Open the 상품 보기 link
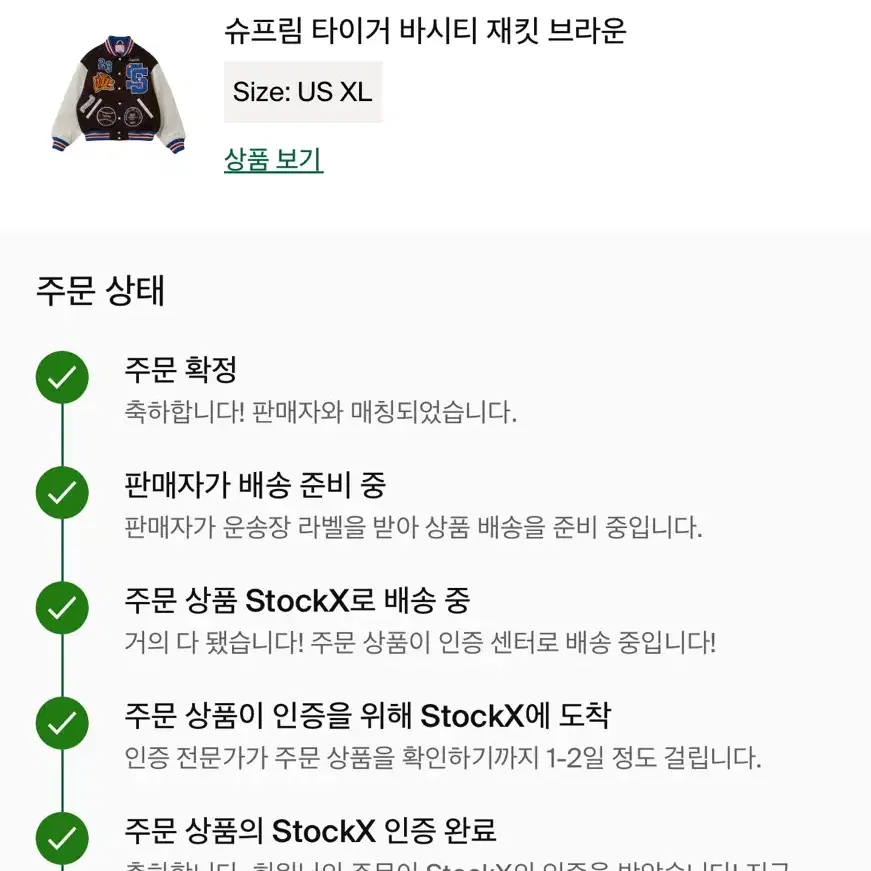The height and width of the screenshot is (871, 871). tap(273, 160)
